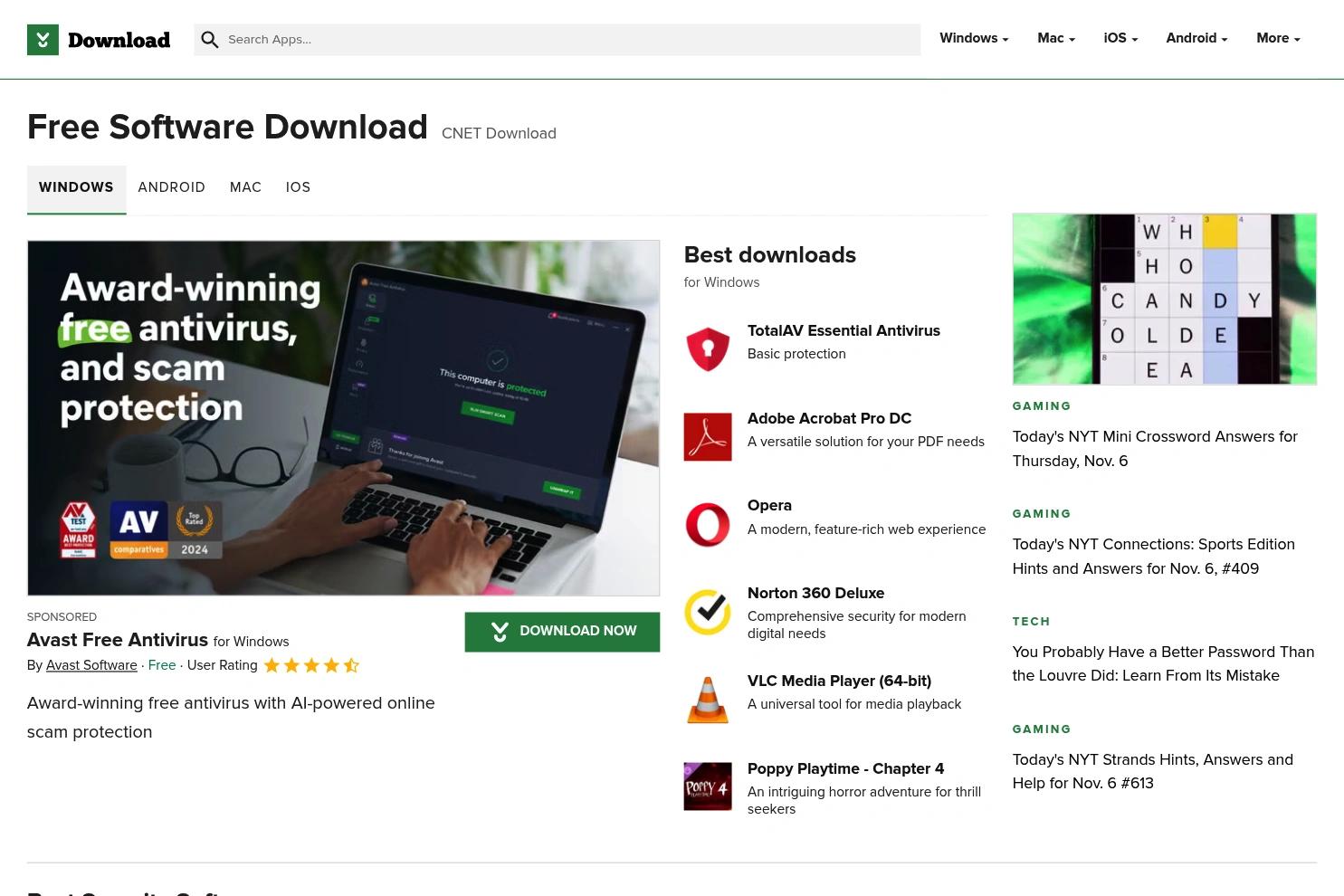This screenshot has height=896, width=1344.
Task: Read the NYT Connections Sports Edition article
Action: coord(1153,556)
